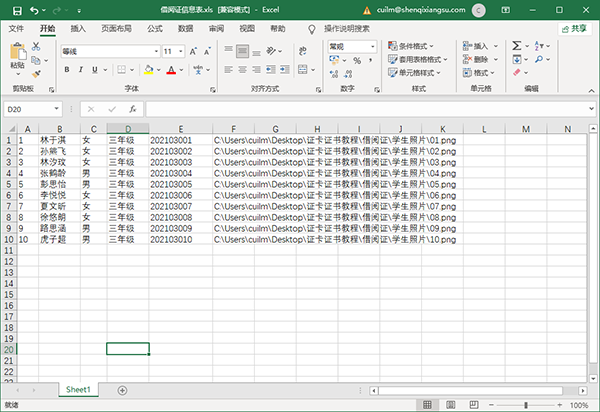Click the Tell me search box
Screen dimensions: 600x412
tap(347, 29)
